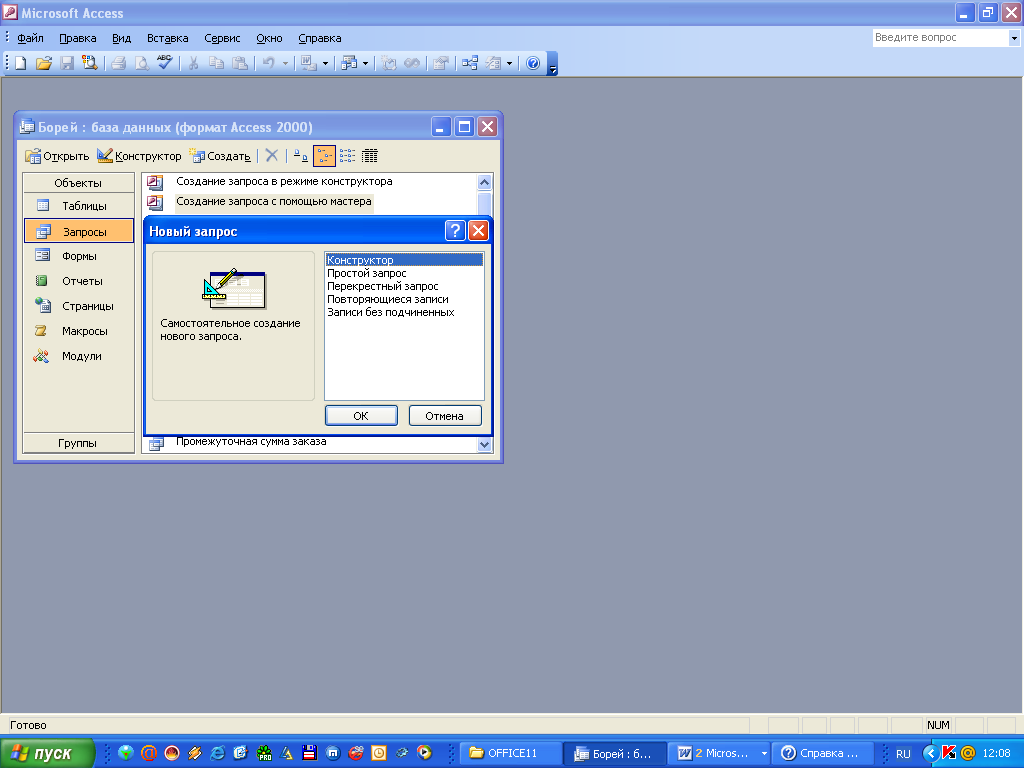This screenshot has width=1024, height=768.
Task: Open the 'Введите вопрос' dropdown arrow
Action: [x=1014, y=38]
